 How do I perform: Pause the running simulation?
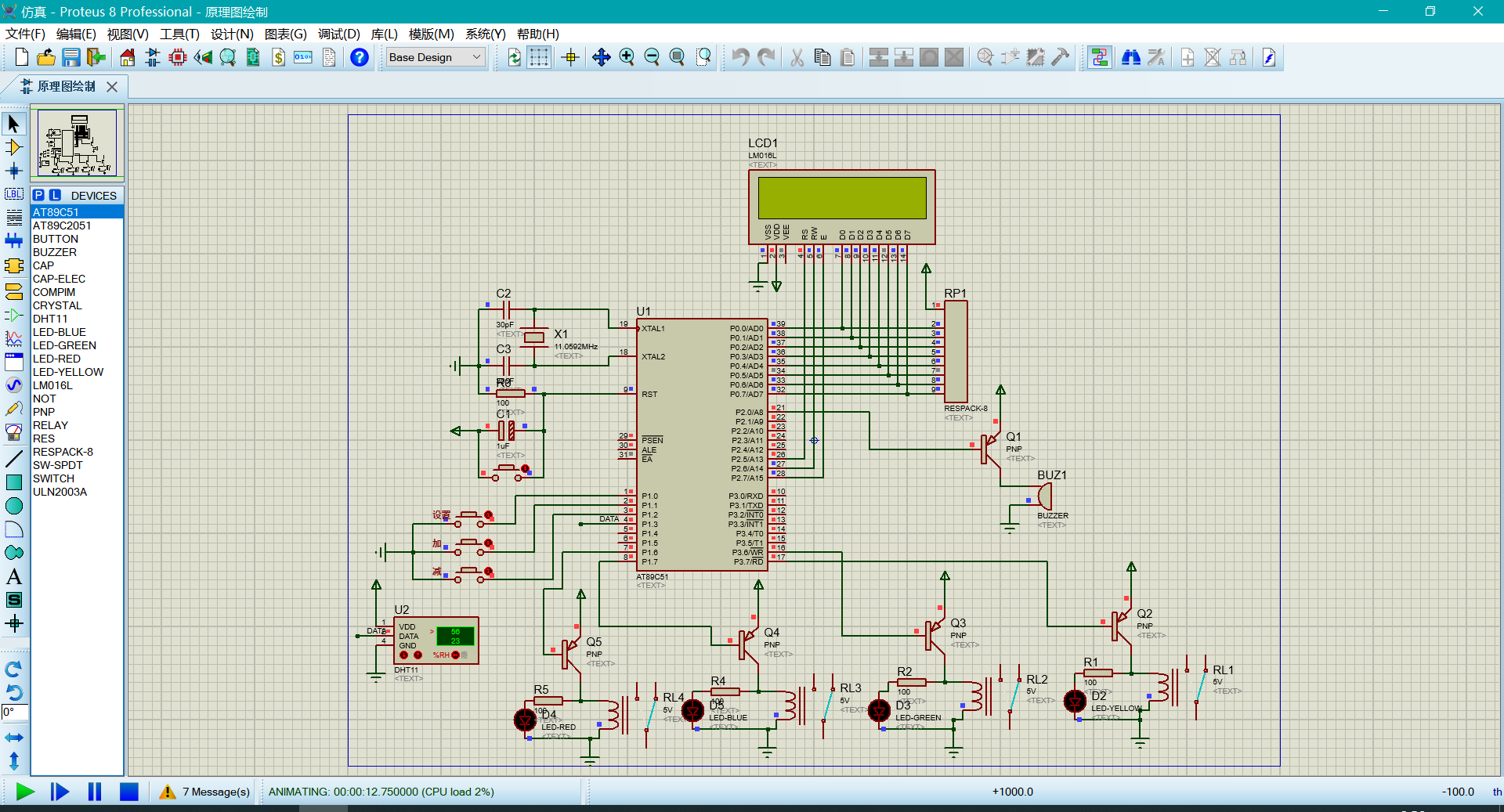click(95, 792)
